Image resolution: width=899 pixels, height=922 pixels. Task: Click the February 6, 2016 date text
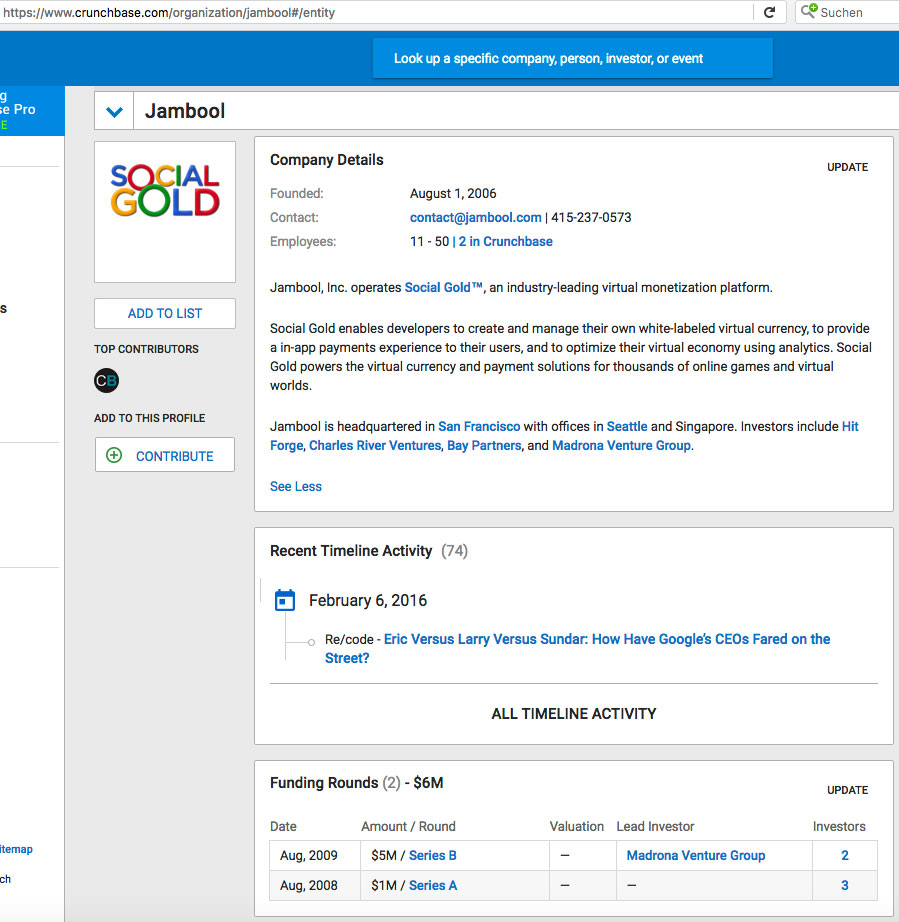368,600
